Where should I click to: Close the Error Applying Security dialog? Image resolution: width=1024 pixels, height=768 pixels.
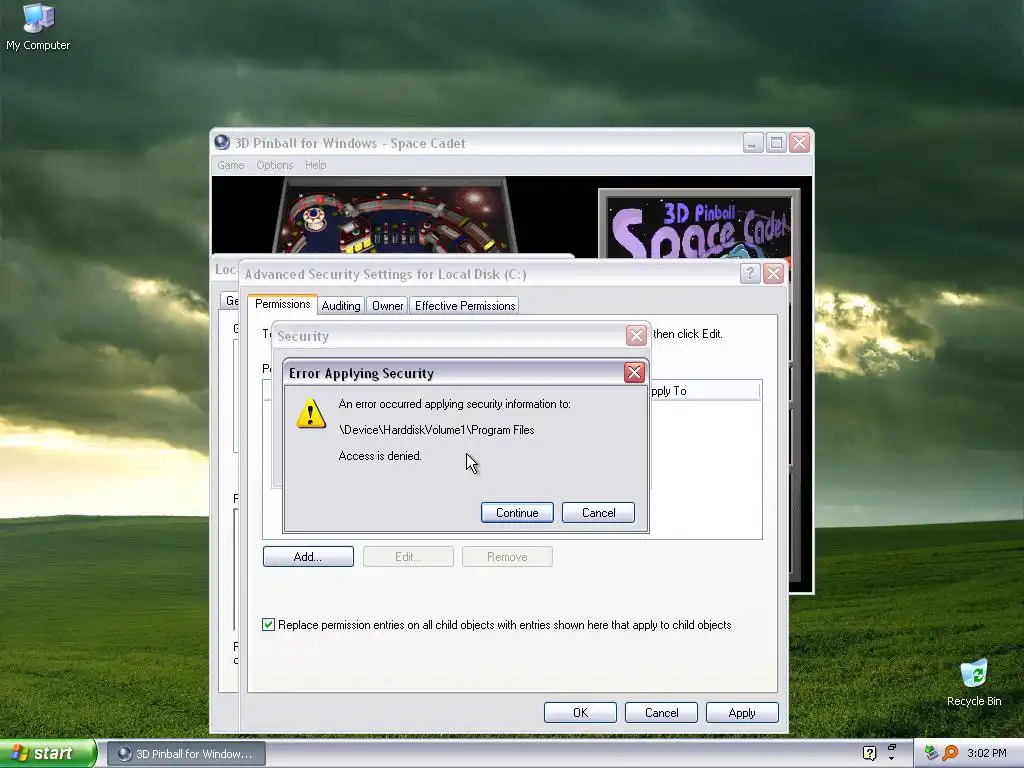(634, 373)
